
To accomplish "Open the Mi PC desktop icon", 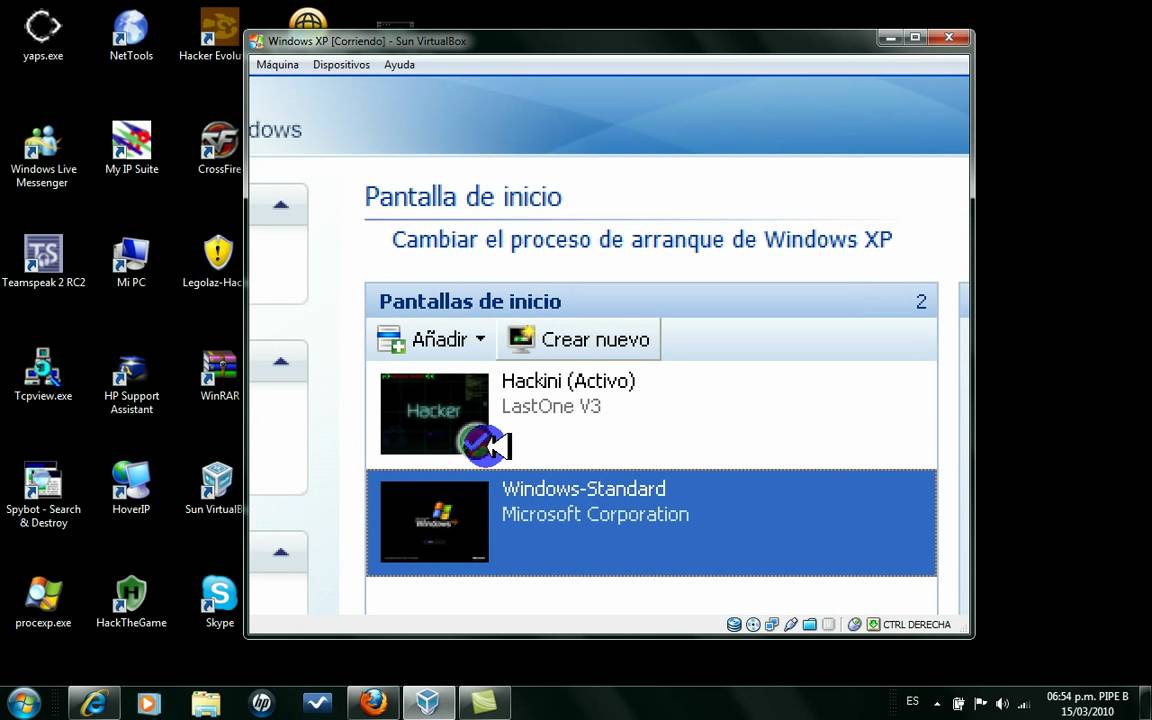I will (132, 262).
